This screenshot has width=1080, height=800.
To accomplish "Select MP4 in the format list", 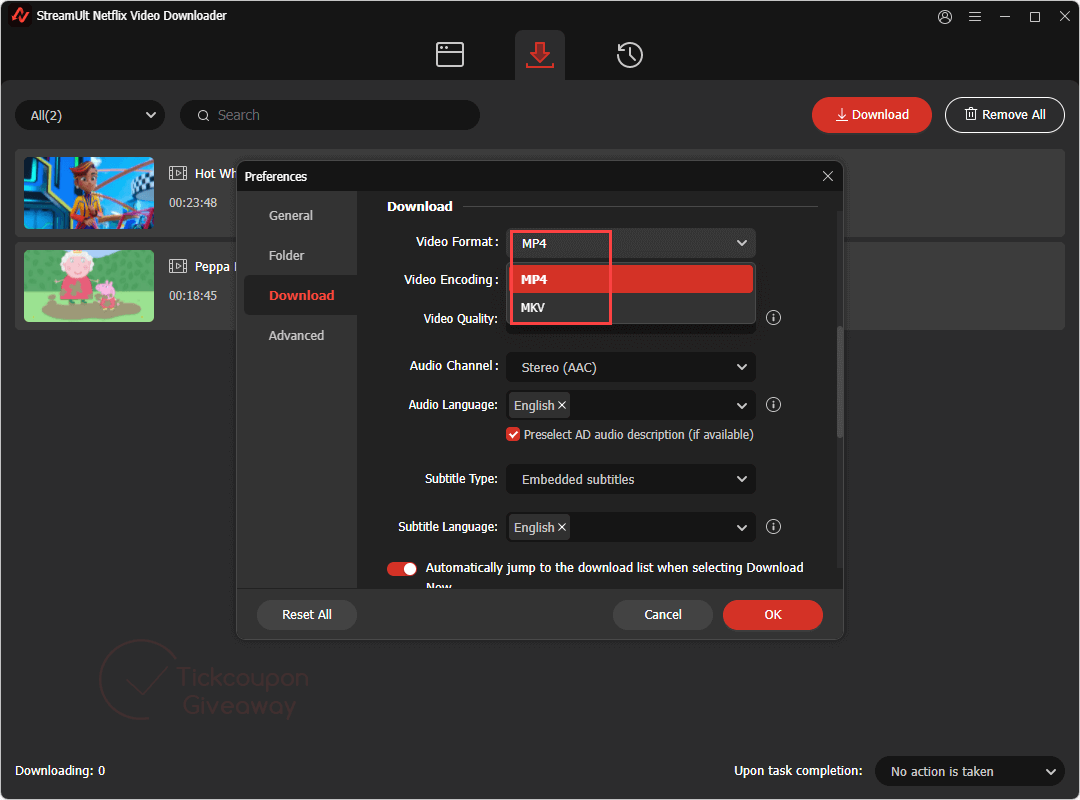I will [631, 279].
